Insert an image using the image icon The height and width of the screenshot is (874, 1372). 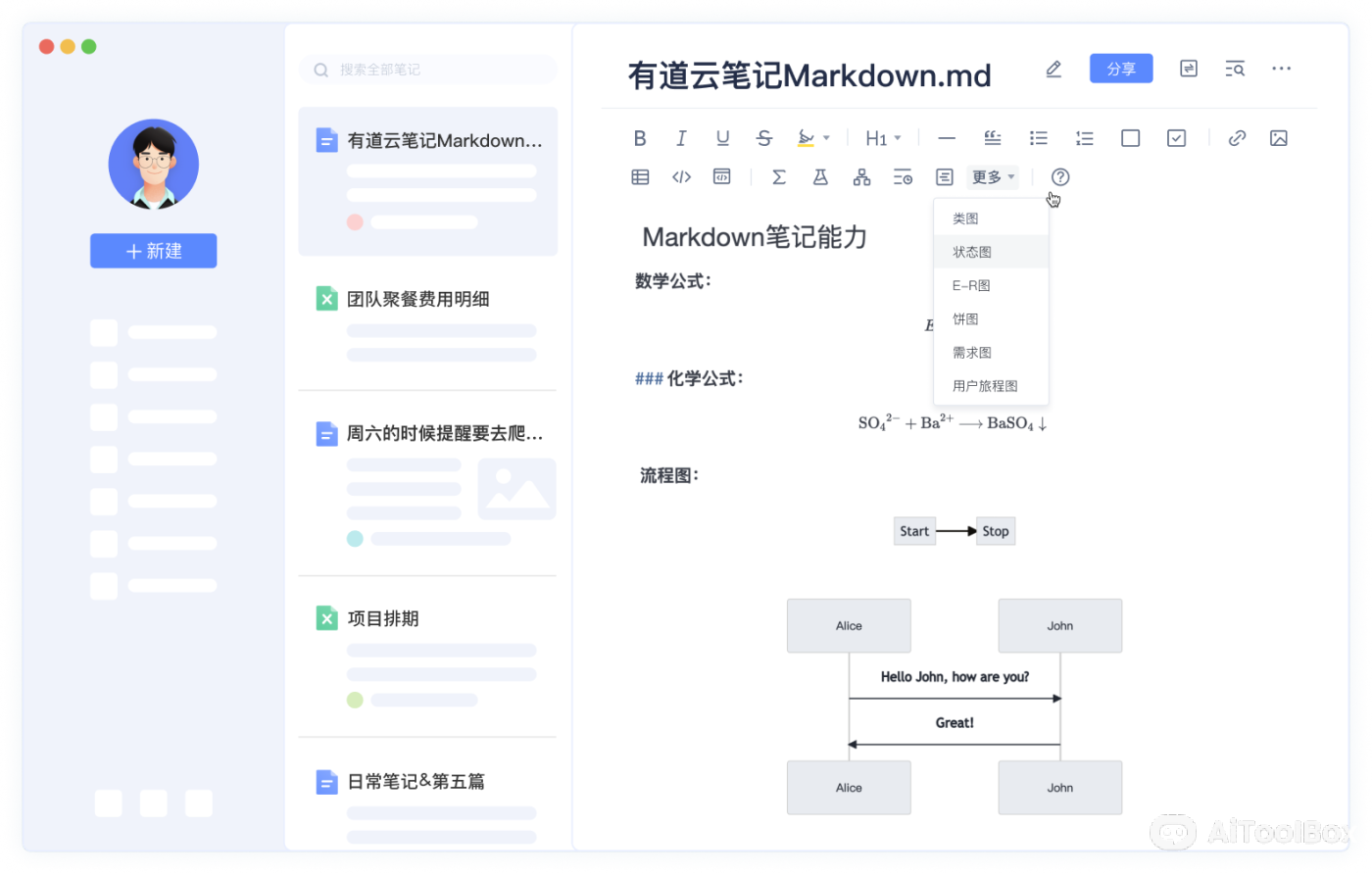point(1278,138)
